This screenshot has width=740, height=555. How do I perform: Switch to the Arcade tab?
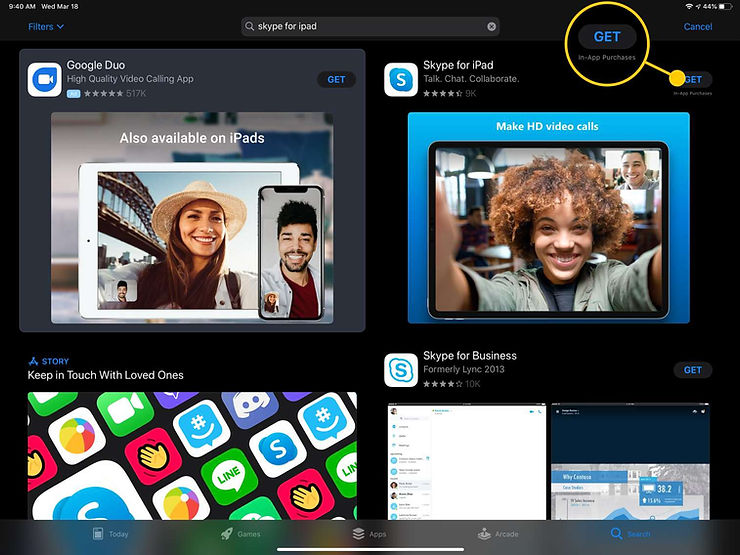[x=498, y=534]
